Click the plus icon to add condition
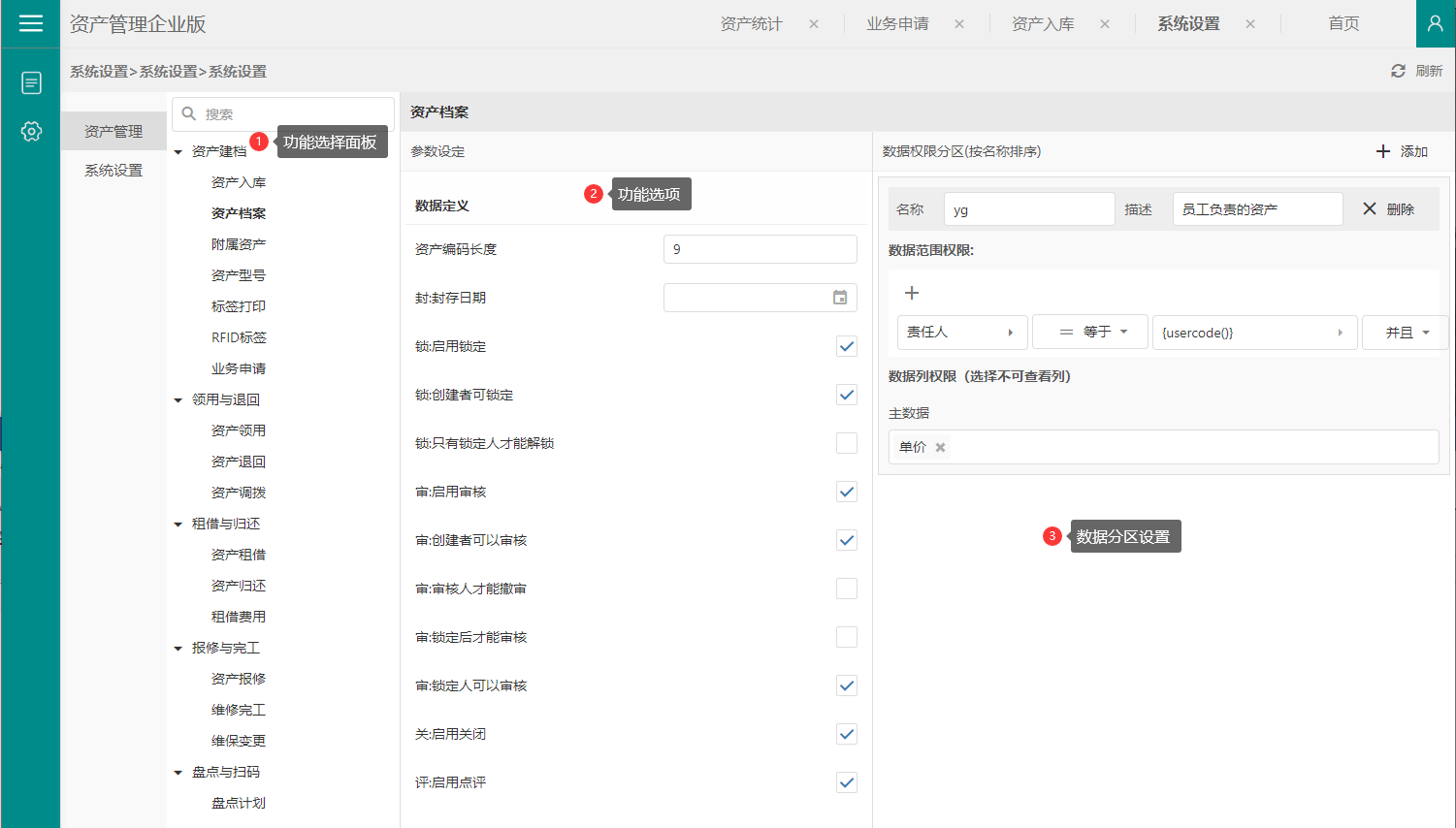Viewport: 1456px width, 828px height. [912, 293]
